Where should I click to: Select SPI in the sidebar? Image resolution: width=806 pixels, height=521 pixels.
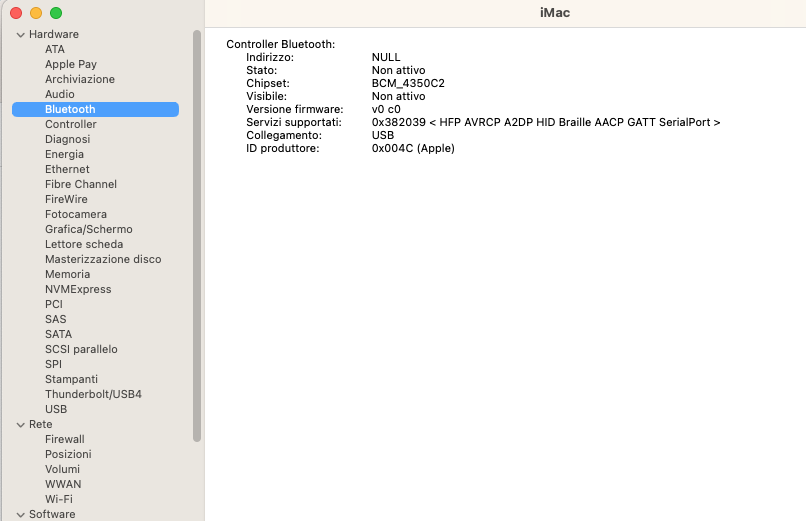(53, 364)
